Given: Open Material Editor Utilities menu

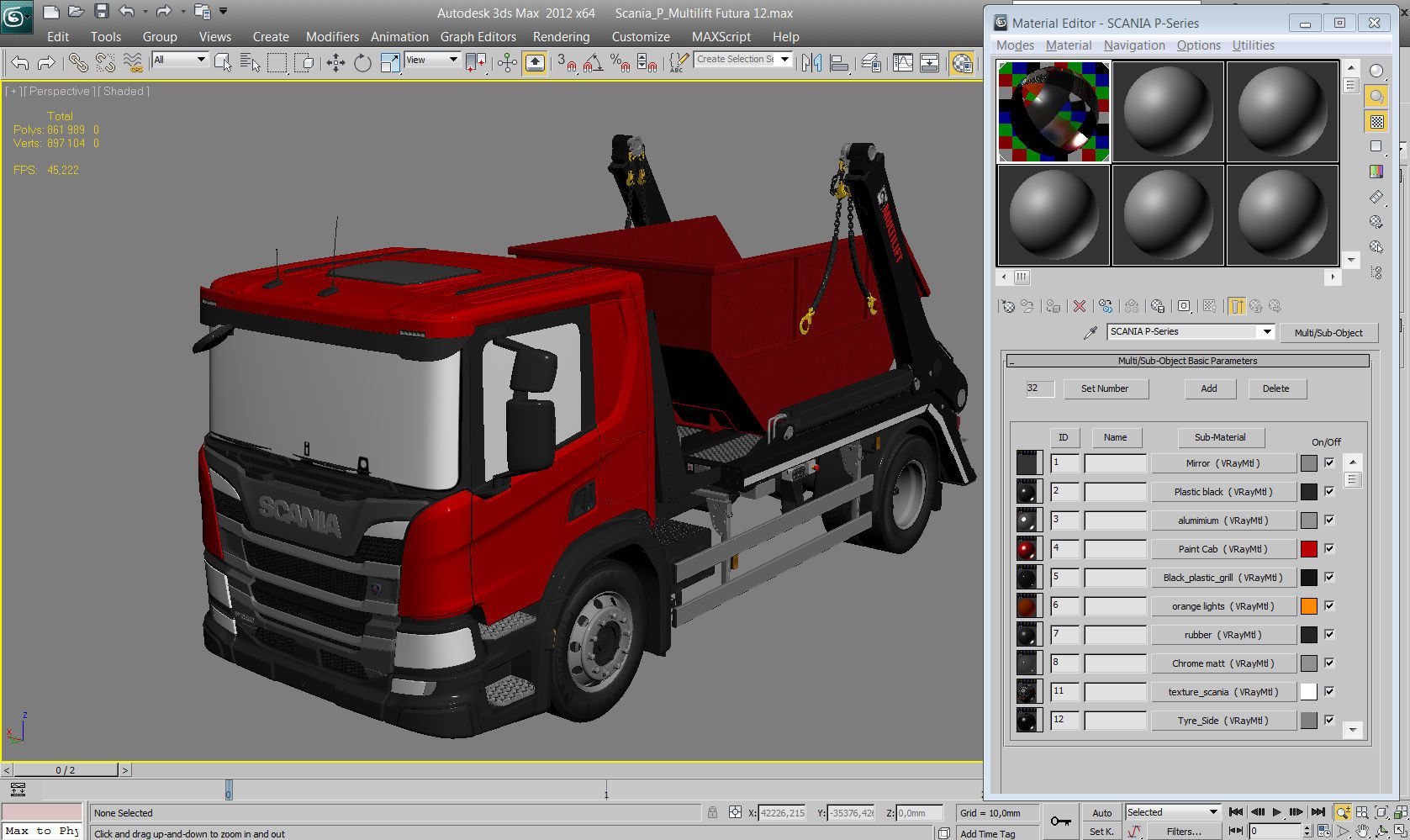Looking at the screenshot, I should (1253, 45).
